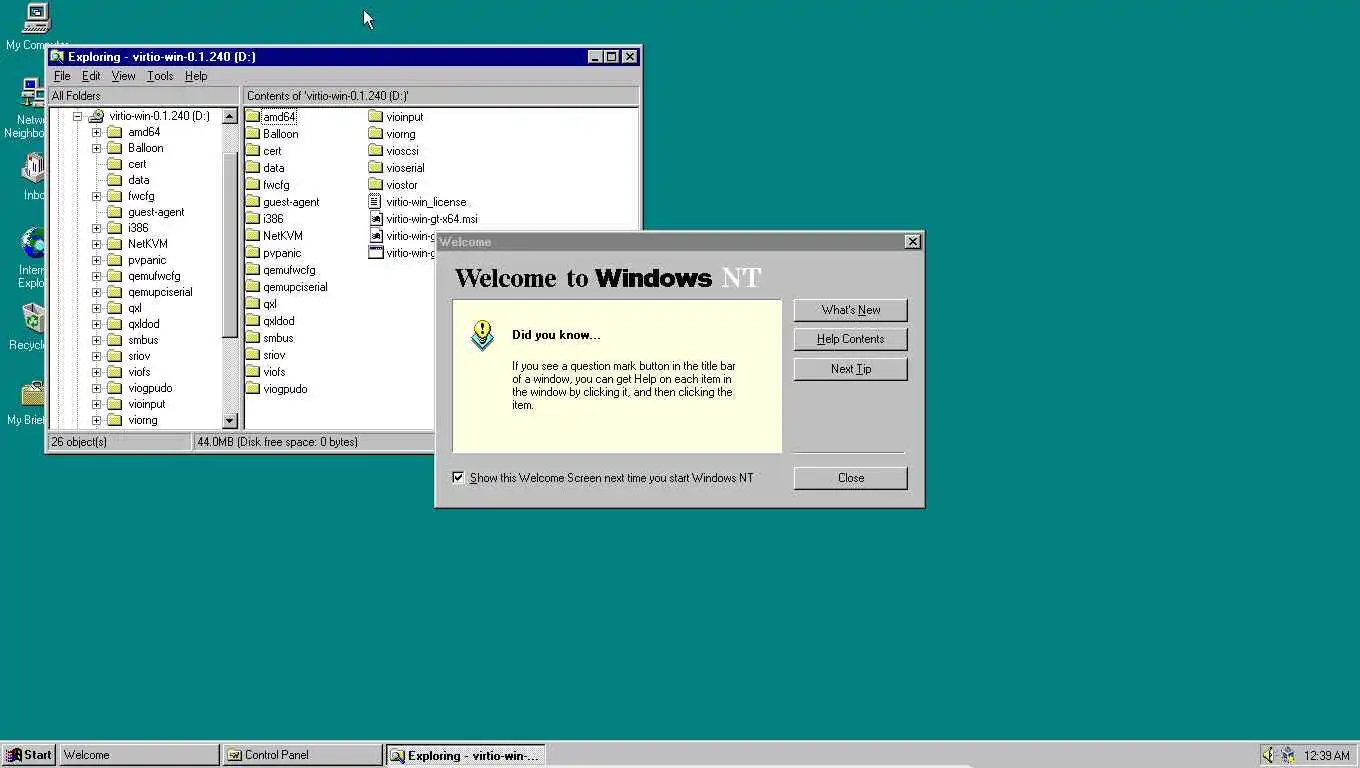Select the Internet Explorer desktop icon
This screenshot has height=768, width=1360.
click(34, 243)
